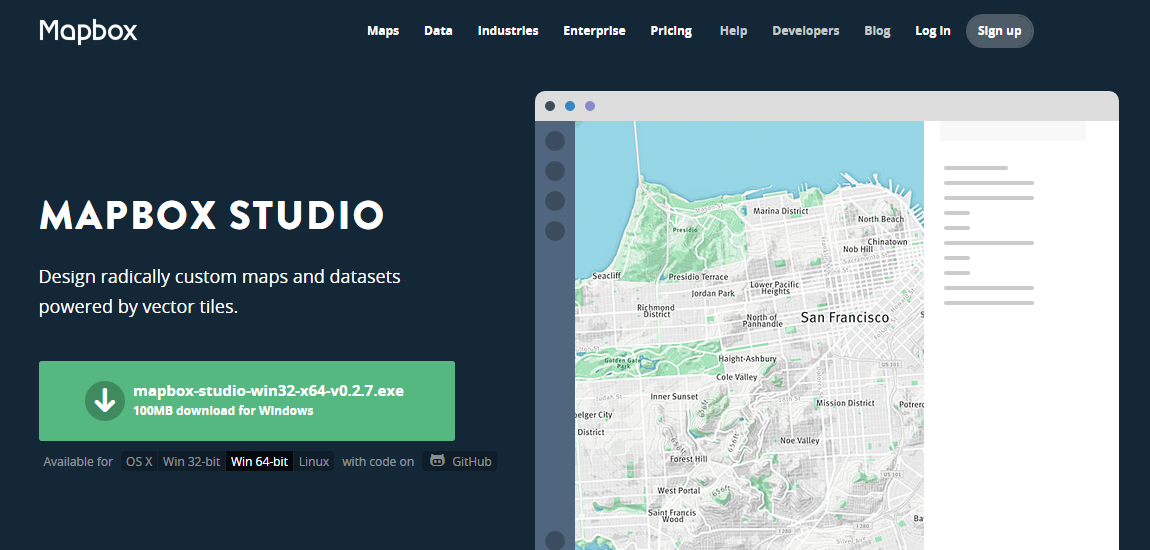Screen dimensions: 1150x550
Task: Open the Data menu item
Action: 438,31
